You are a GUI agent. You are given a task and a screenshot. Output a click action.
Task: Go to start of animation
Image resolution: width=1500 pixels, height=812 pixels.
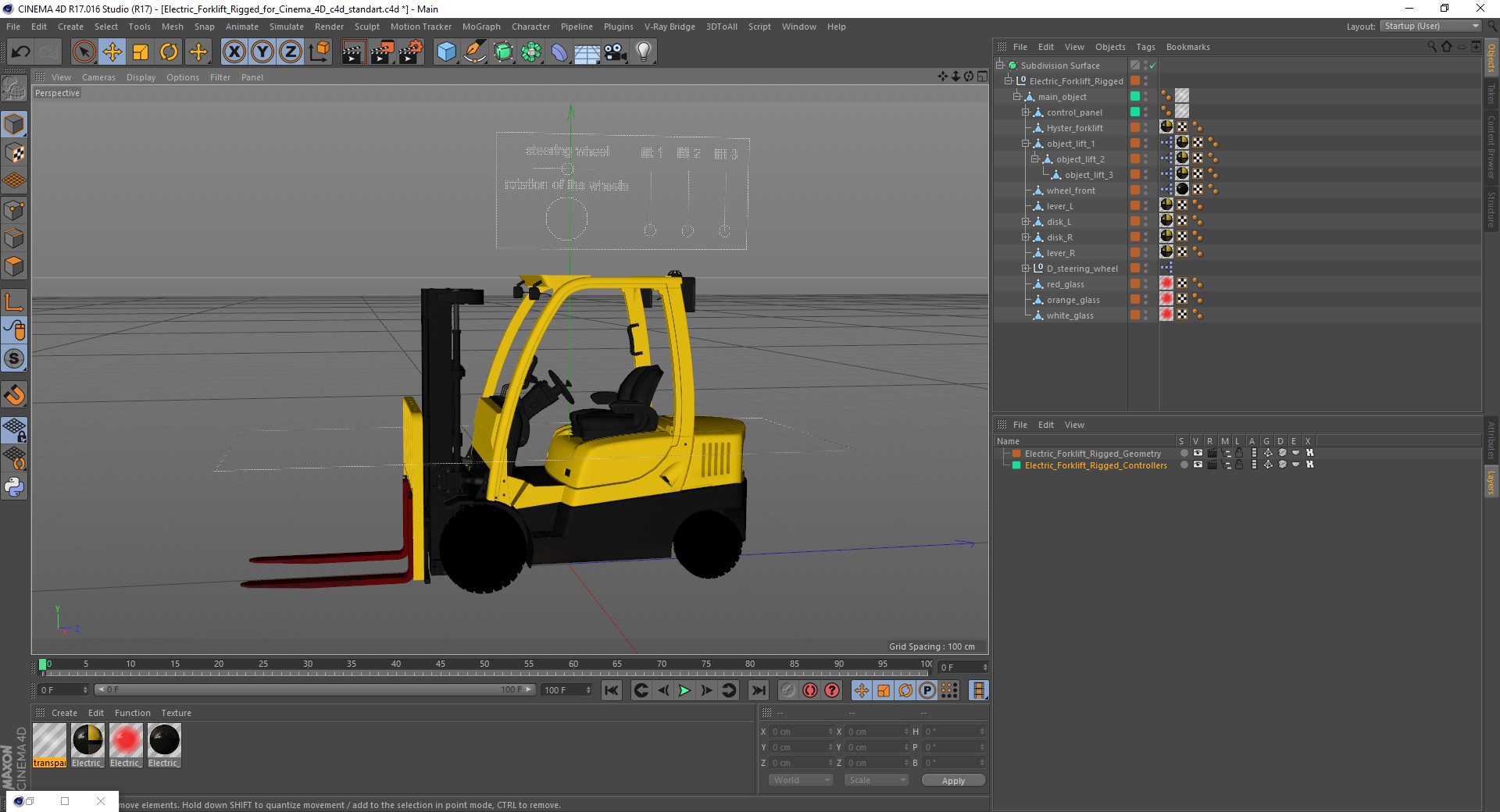coord(612,690)
